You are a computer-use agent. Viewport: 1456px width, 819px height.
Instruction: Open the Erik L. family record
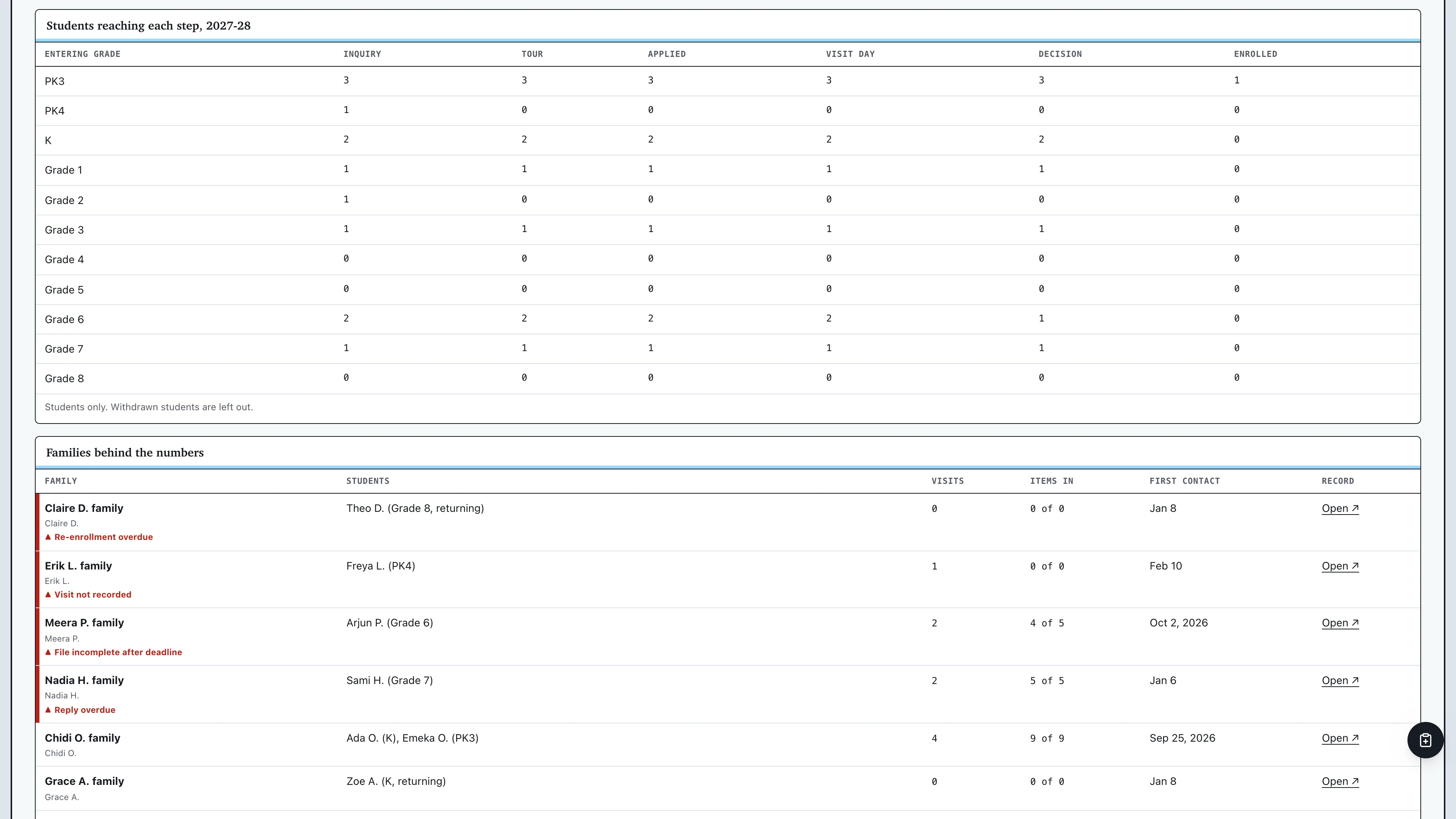pos(1340,566)
